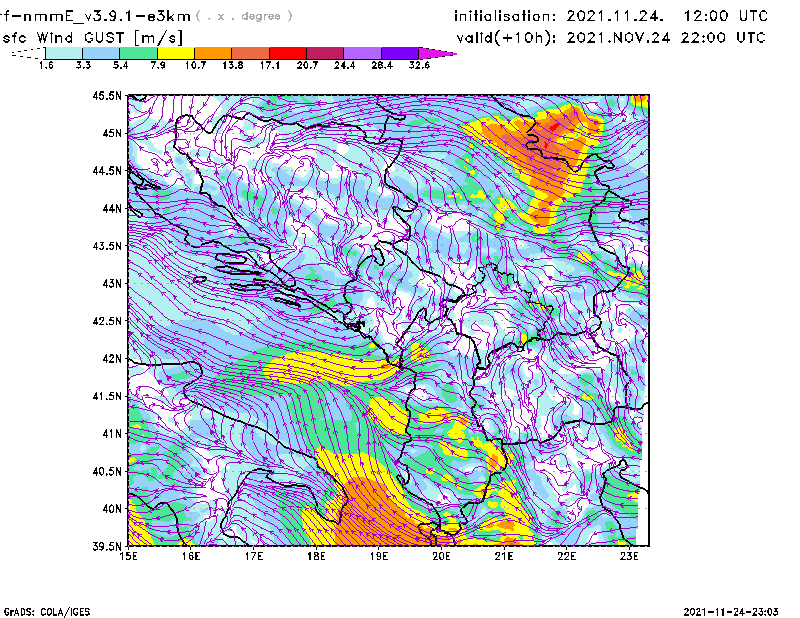Click the light blue 3.3–5.4 legend swatch
This screenshot has width=800, height=618.
101,53
